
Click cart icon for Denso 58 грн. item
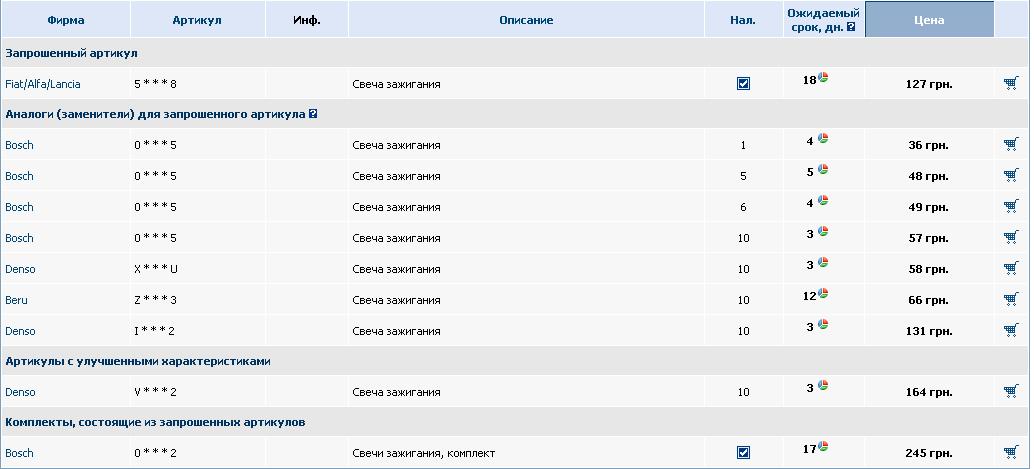[x=1010, y=269]
